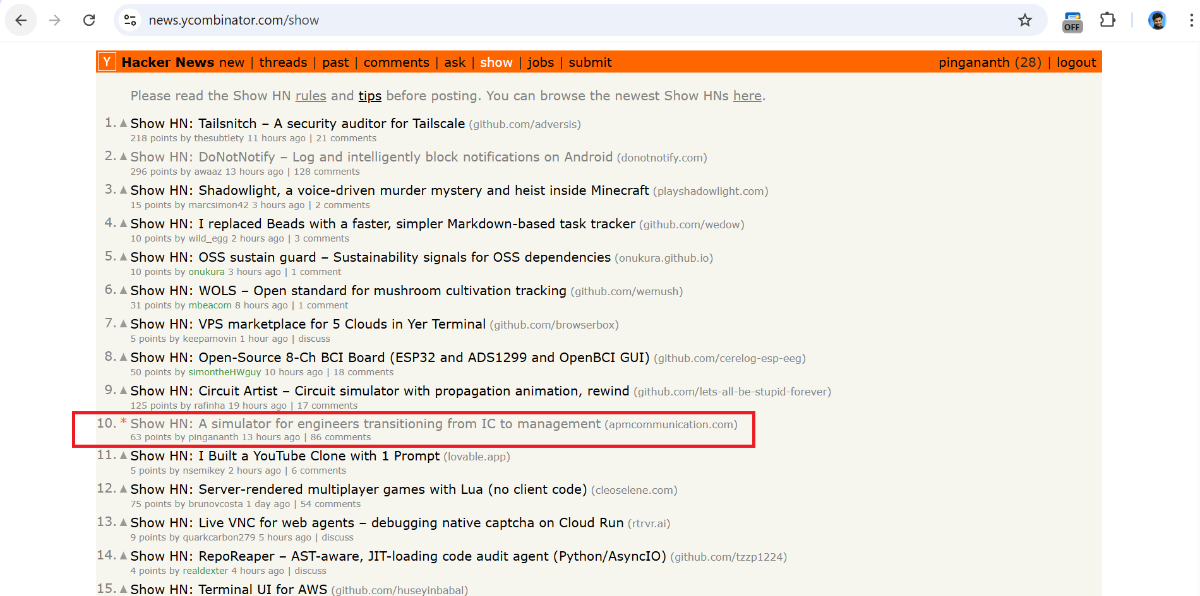Image resolution: width=1200 pixels, height=596 pixels.
Task: Upvote the Shadowlight Minecraft post
Action: 124,190
